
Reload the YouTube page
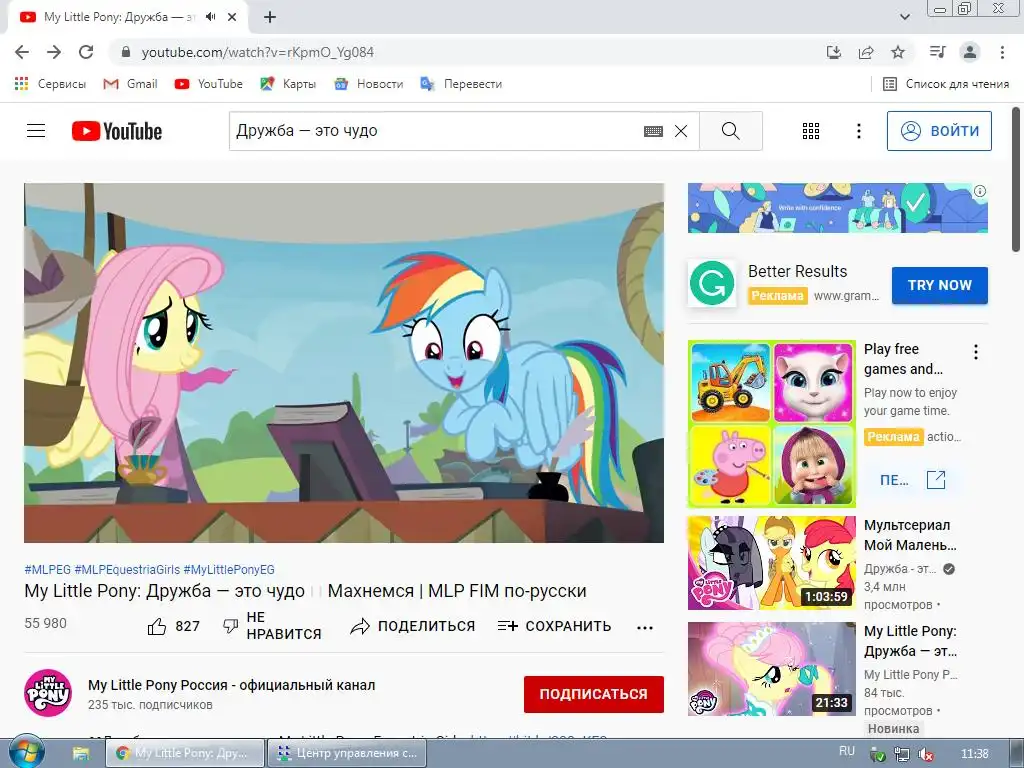pos(86,52)
